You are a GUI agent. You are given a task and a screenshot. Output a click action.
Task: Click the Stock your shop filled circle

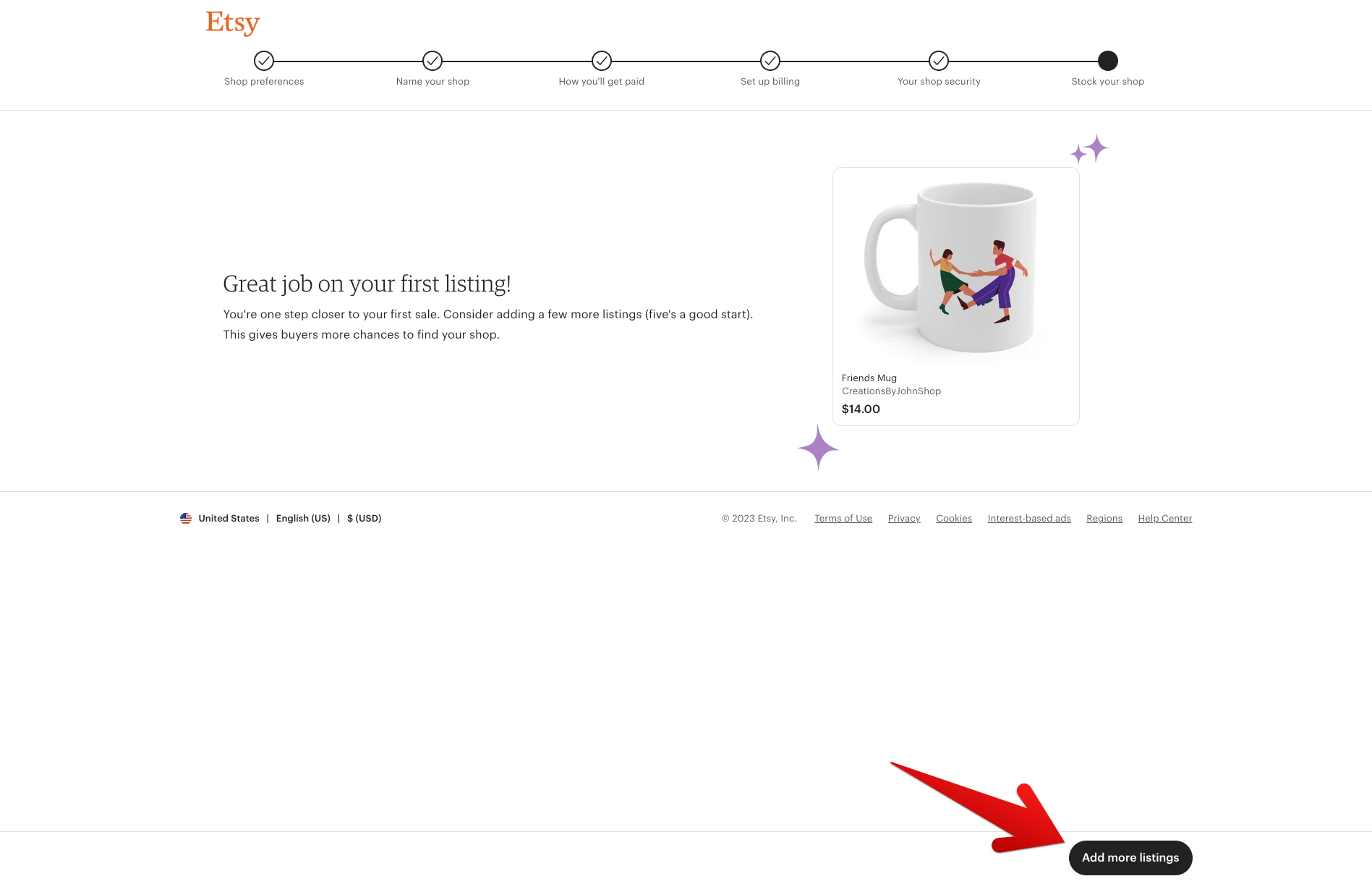click(1108, 61)
